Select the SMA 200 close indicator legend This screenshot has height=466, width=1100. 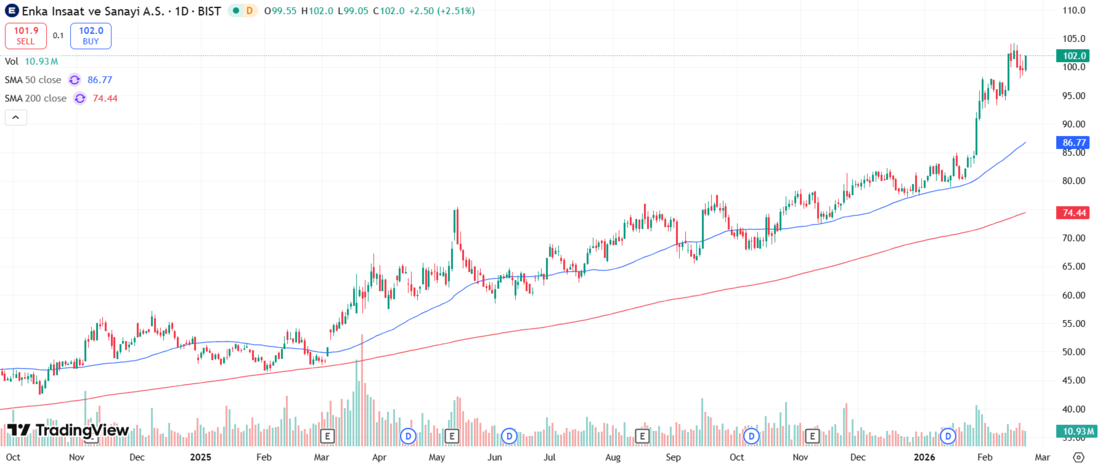click(35, 98)
